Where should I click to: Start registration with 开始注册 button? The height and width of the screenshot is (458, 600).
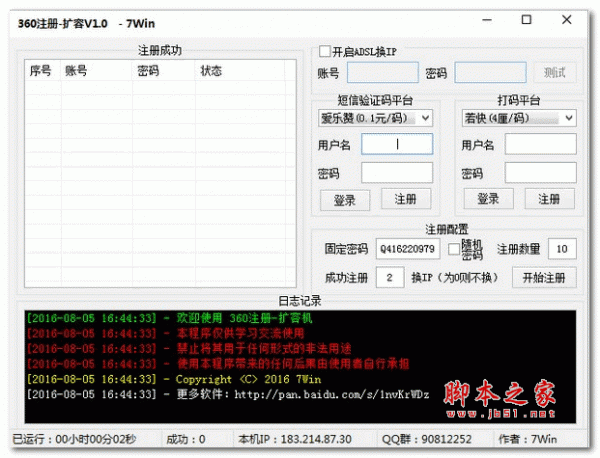(x=544, y=277)
